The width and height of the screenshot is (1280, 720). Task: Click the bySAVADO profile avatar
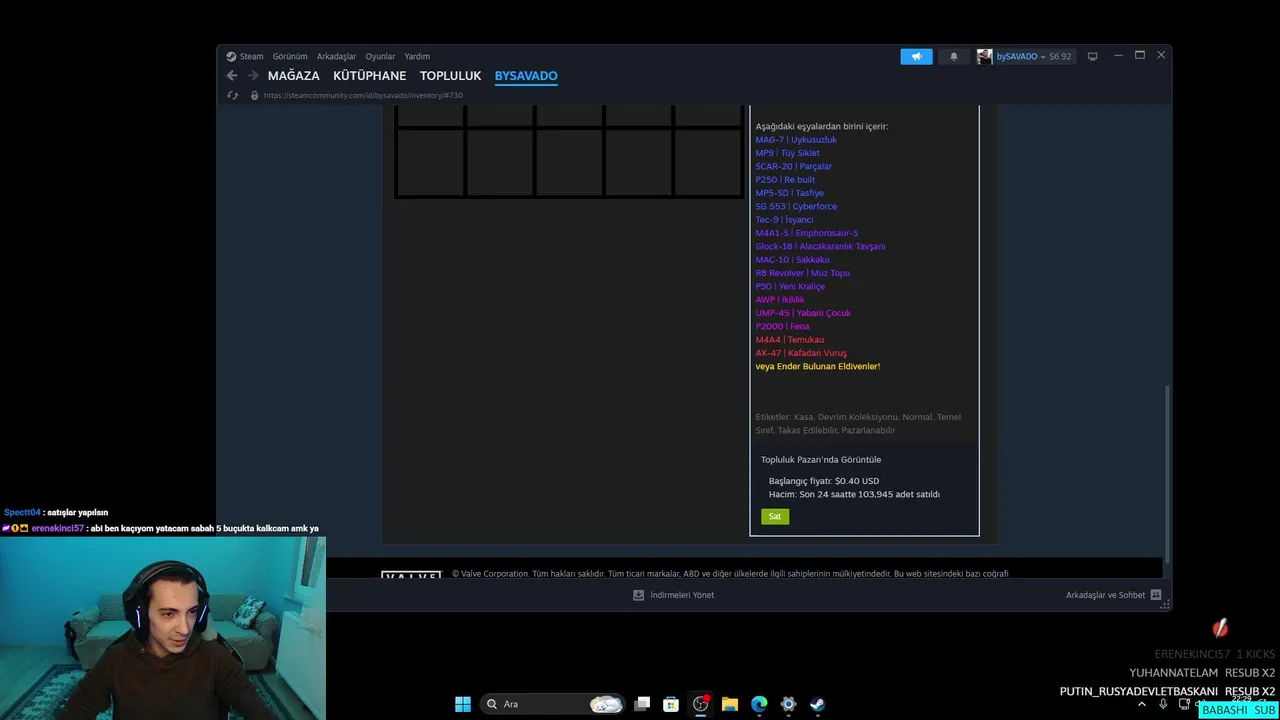pos(985,56)
